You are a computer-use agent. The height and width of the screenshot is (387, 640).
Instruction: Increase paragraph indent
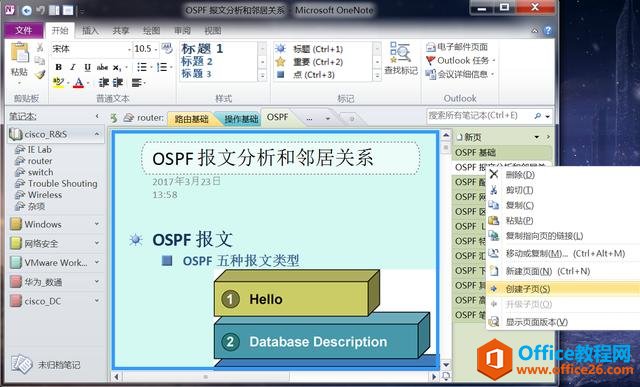coord(118,83)
